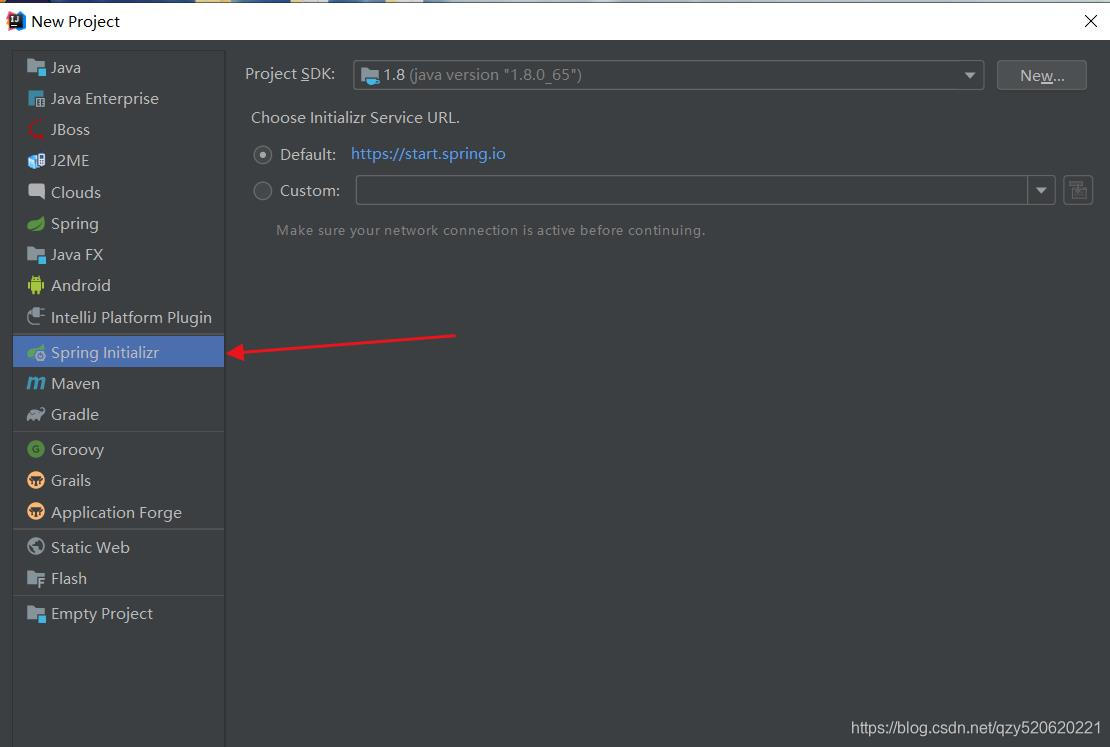Pick Application Forge entry
The height and width of the screenshot is (747, 1110).
pyautogui.click(x=119, y=511)
